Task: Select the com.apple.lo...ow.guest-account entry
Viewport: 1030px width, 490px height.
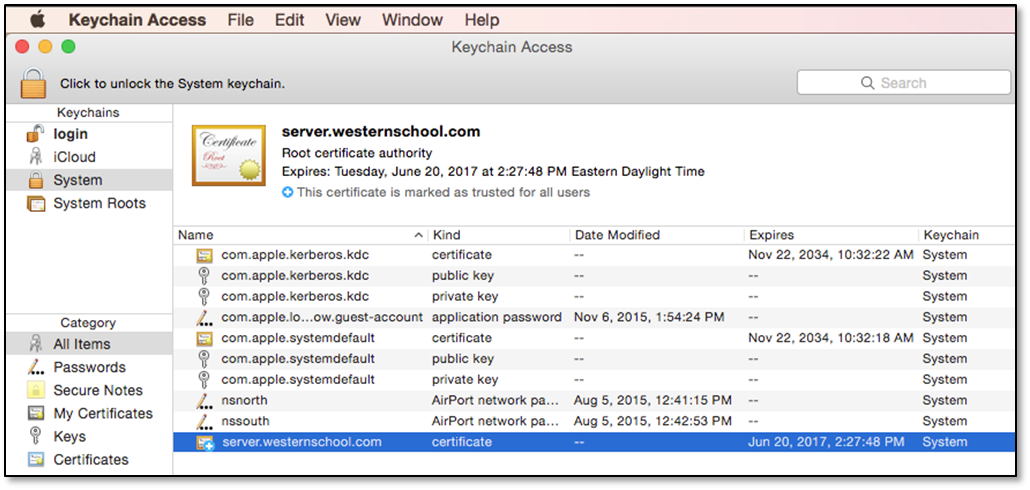Action: pos(594,317)
